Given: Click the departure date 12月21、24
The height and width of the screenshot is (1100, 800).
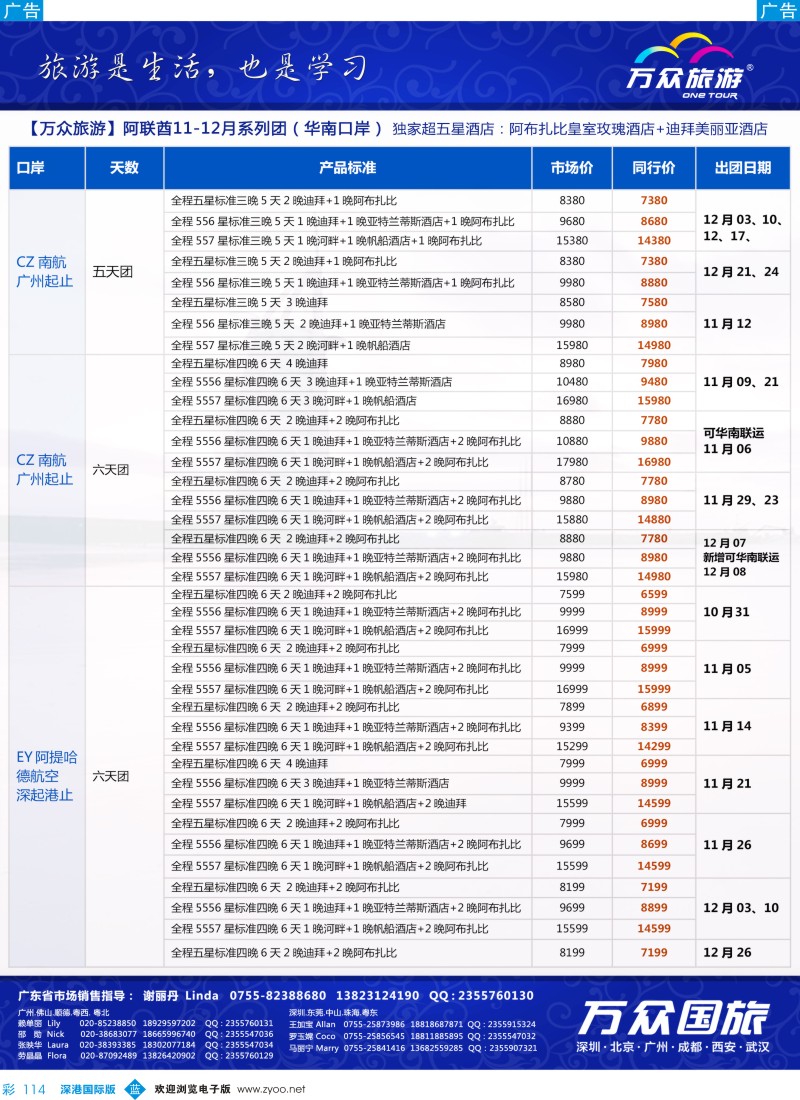Looking at the screenshot, I should pos(740,271).
